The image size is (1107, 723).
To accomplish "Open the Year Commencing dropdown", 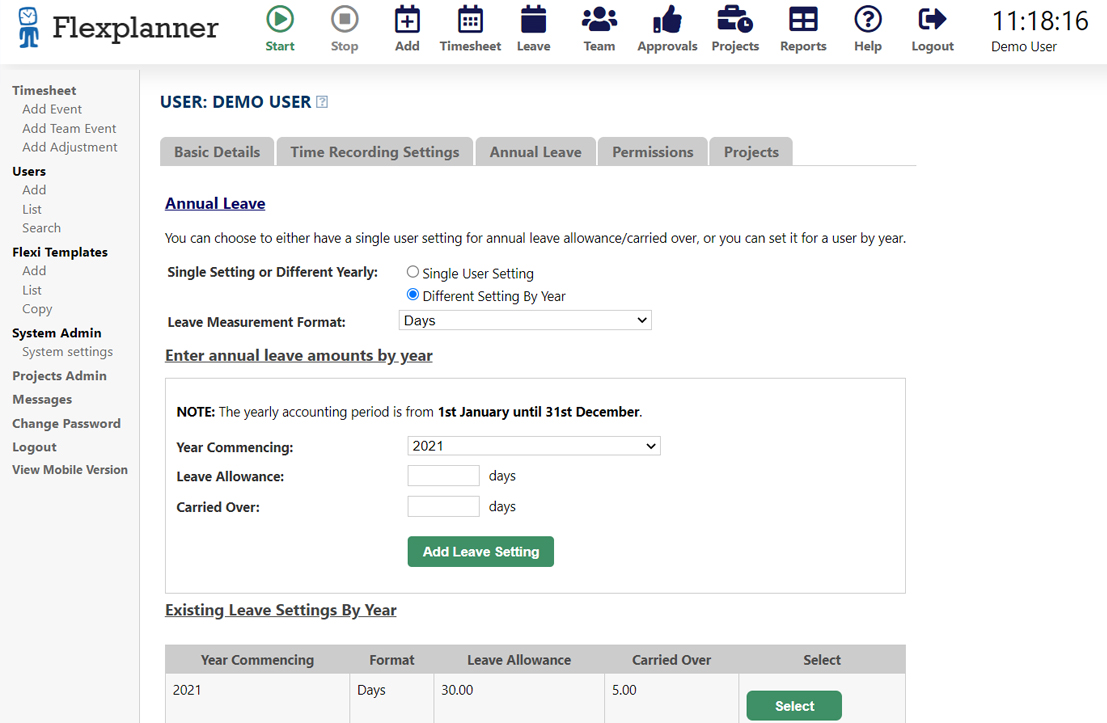I will point(534,446).
